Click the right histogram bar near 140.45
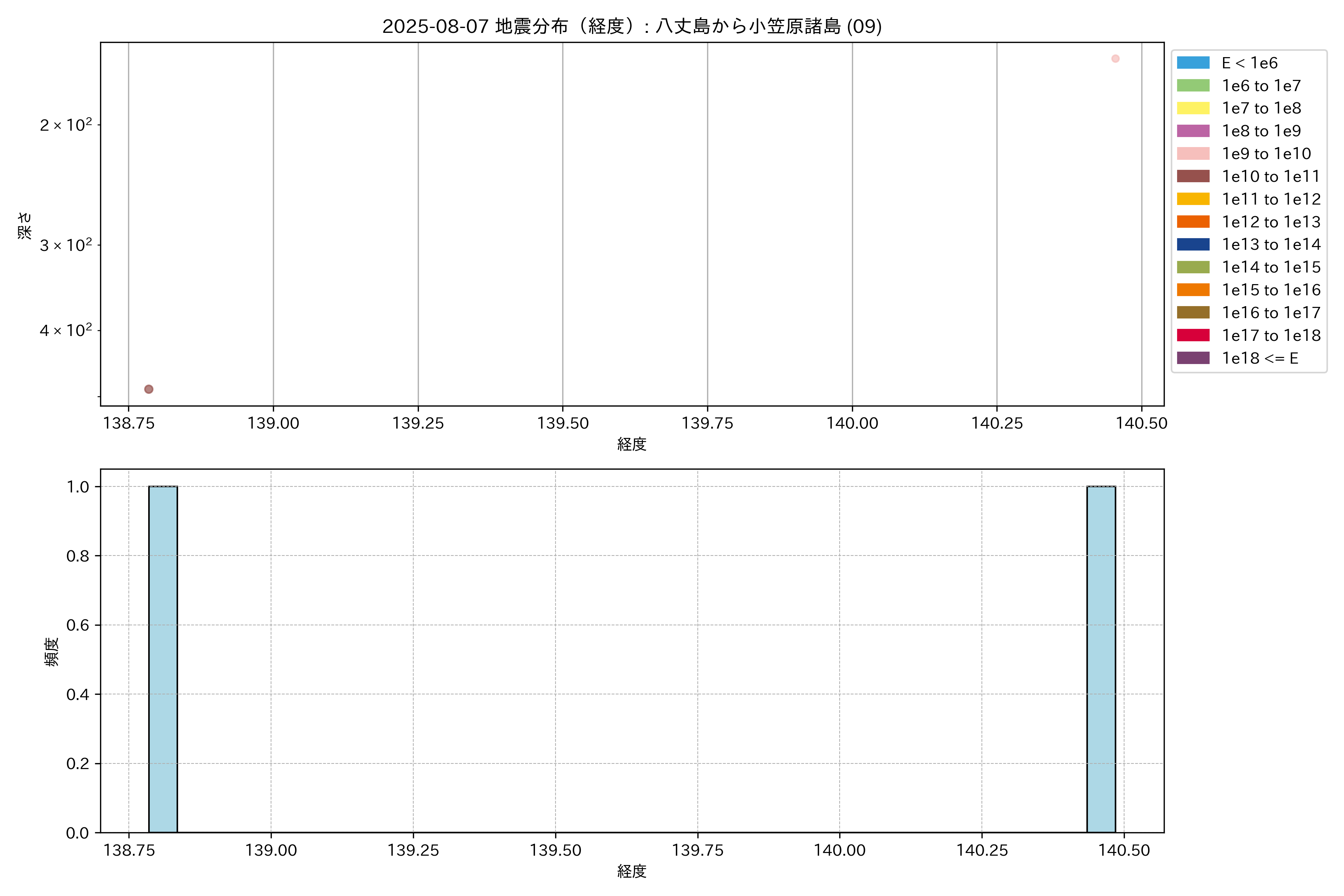 tap(1101, 659)
